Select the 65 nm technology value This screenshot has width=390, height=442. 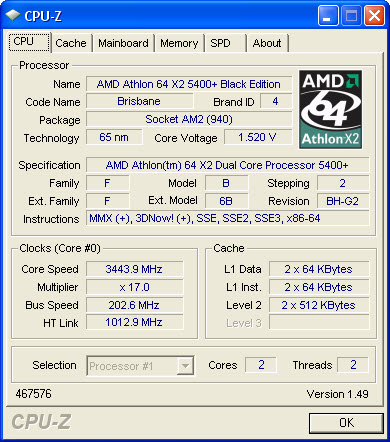point(114,137)
